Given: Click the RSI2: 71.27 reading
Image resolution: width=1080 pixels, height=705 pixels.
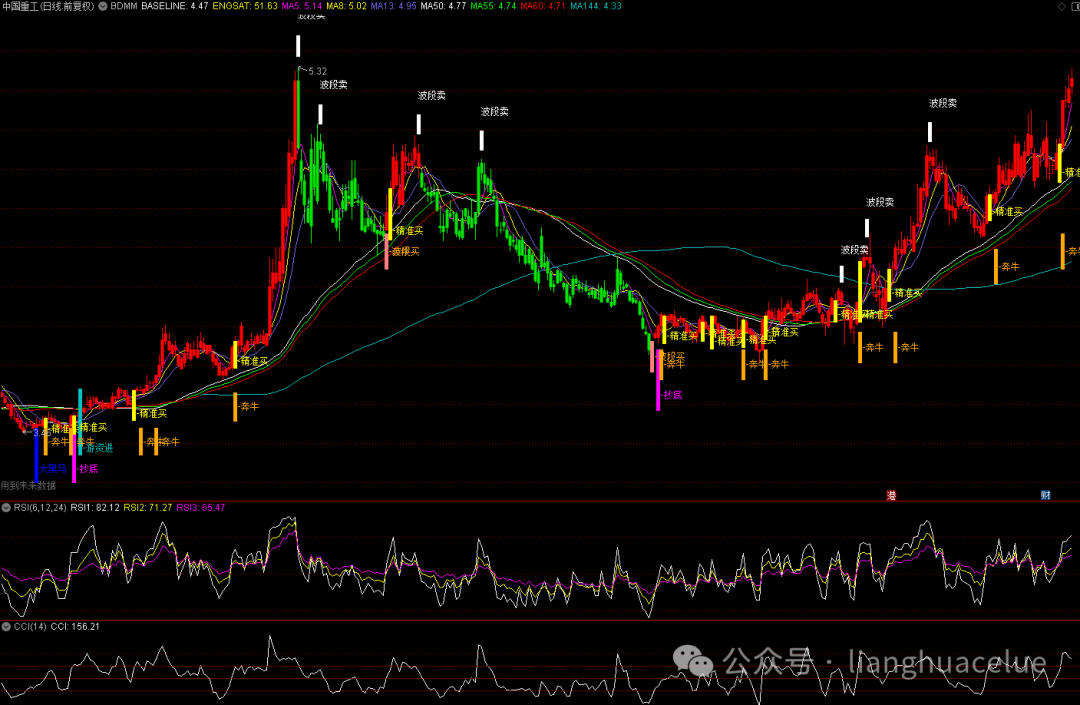Looking at the screenshot, I should [x=148, y=507].
